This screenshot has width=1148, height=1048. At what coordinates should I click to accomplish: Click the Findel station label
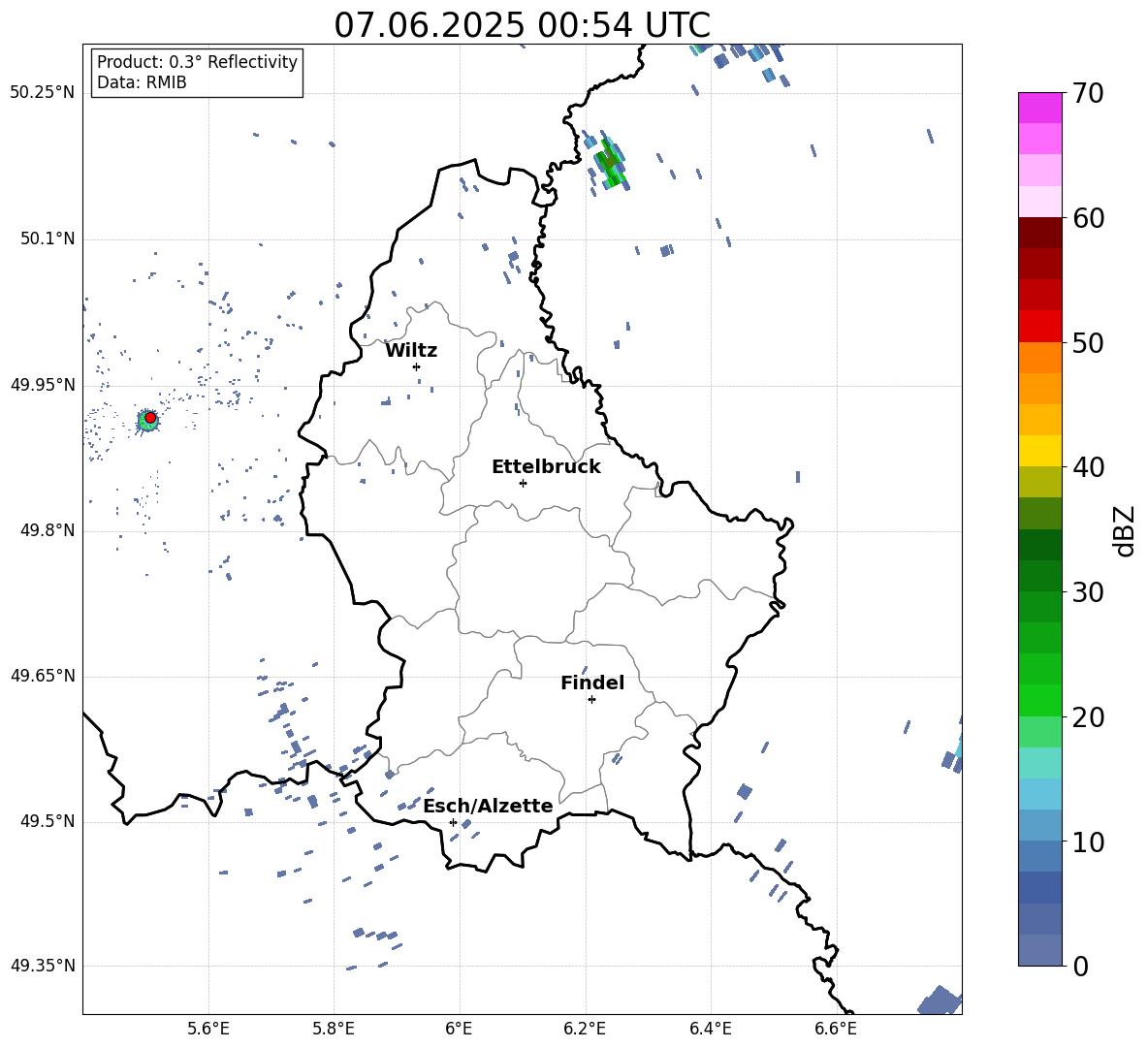(x=592, y=683)
